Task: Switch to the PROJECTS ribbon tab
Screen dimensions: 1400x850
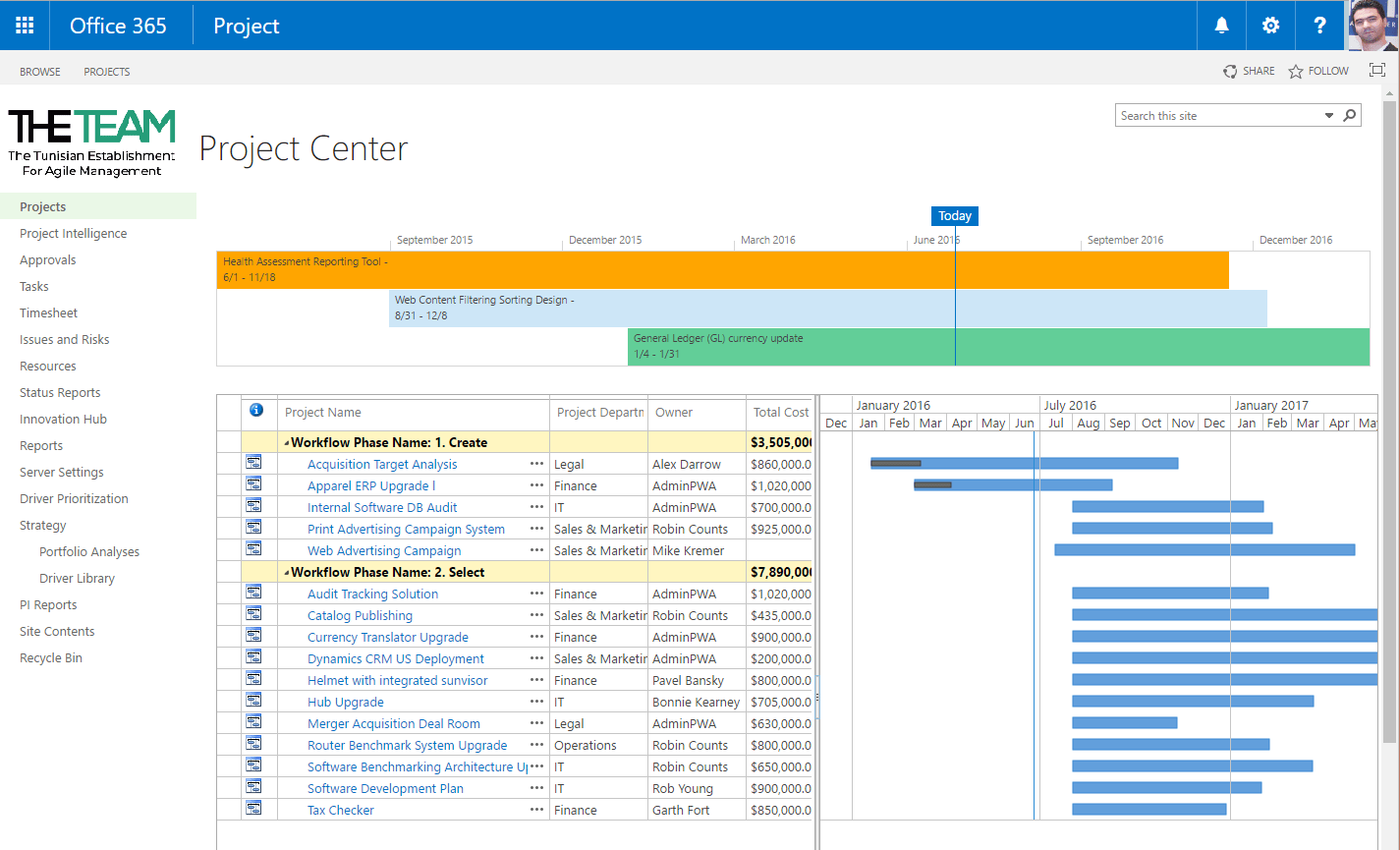Action: coord(106,72)
